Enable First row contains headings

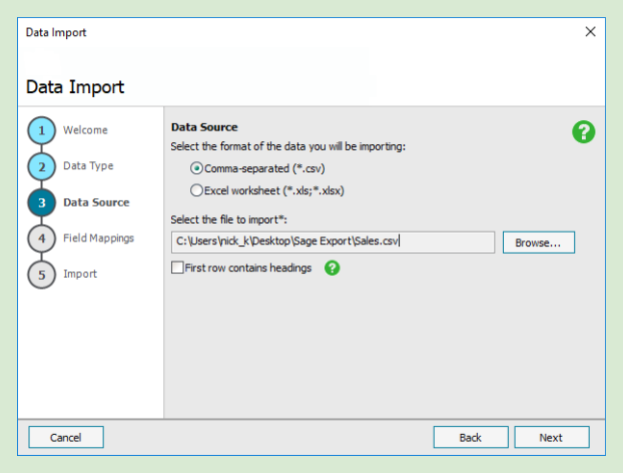[x=178, y=268]
